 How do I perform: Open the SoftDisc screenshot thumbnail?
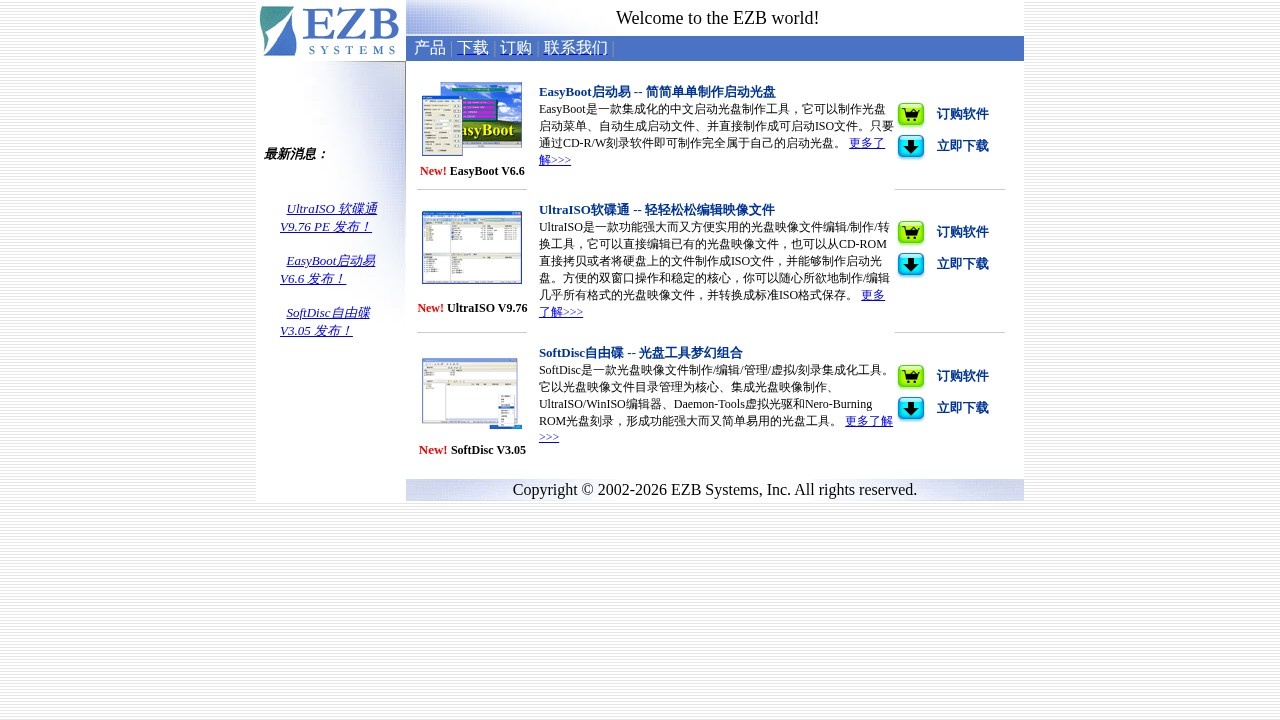tap(472, 393)
